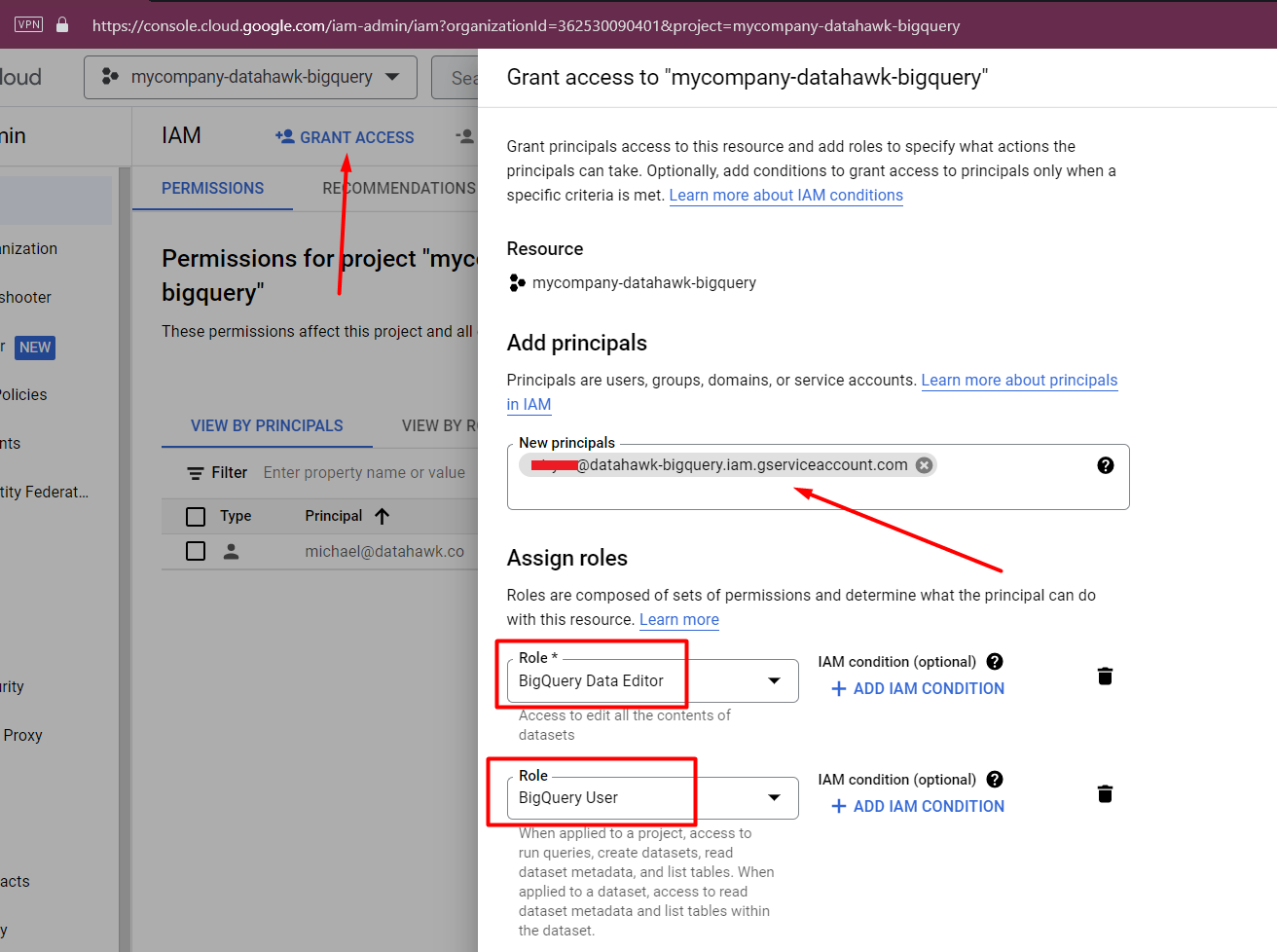Add IAM condition for BigQuery Data Editor
The height and width of the screenshot is (952, 1277).
click(918, 688)
